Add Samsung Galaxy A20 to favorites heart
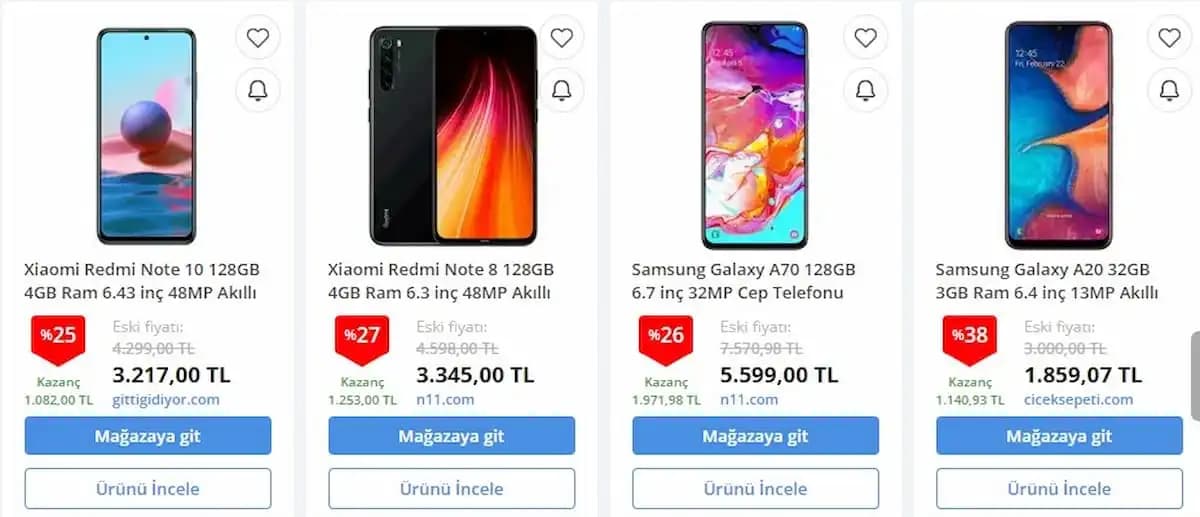 [1170, 38]
